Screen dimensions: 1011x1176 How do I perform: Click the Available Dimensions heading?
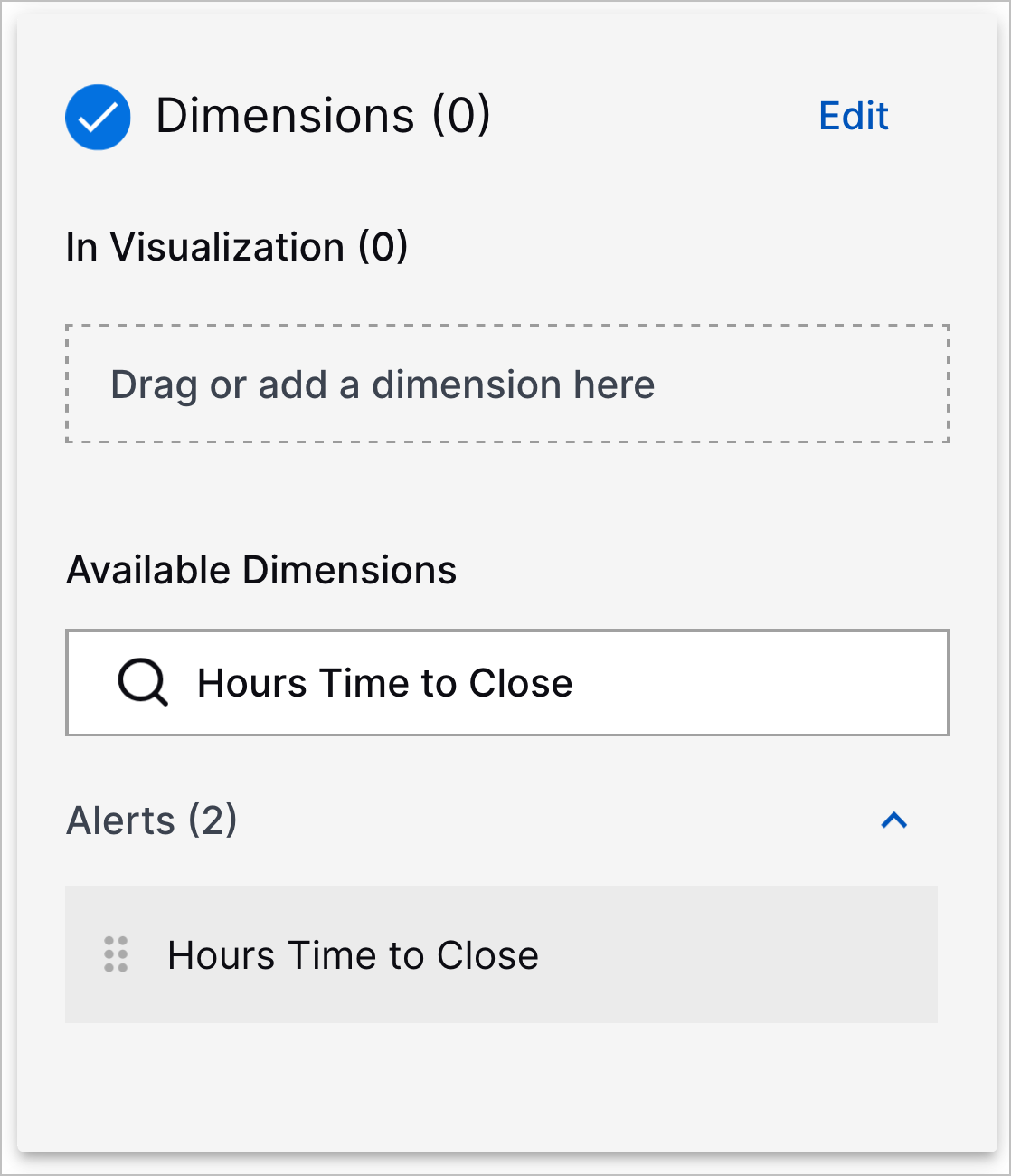[261, 569]
